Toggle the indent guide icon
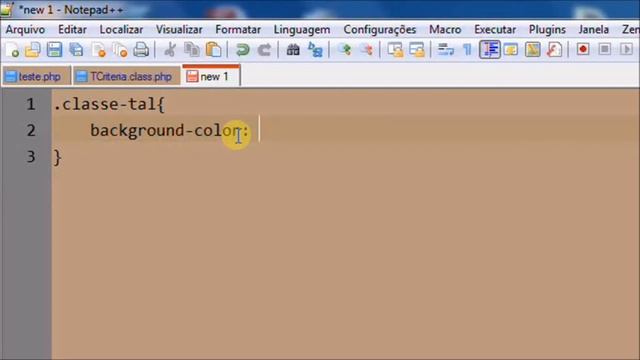640x360 pixels. point(489,50)
